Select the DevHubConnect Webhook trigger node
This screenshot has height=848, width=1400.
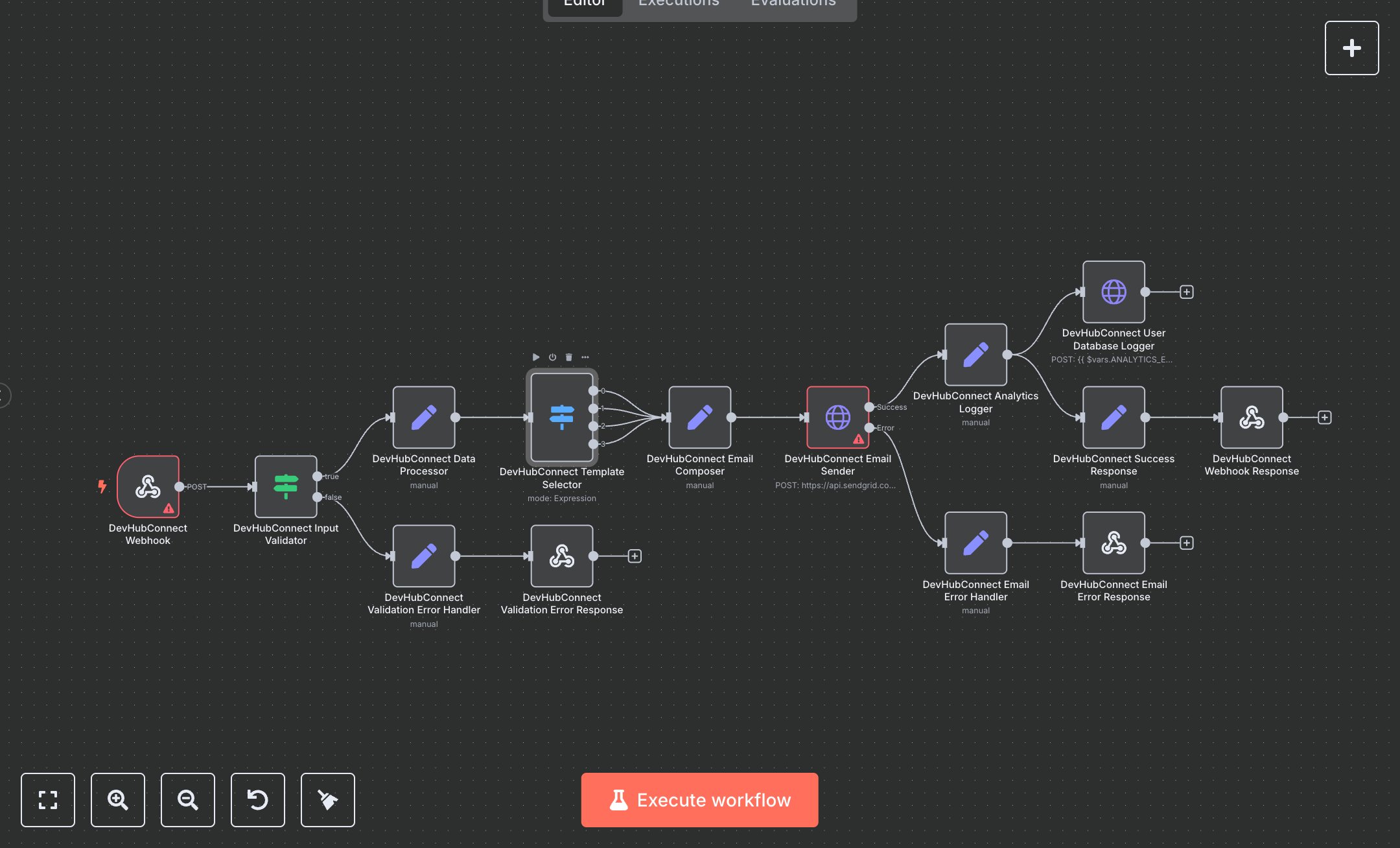pos(148,486)
